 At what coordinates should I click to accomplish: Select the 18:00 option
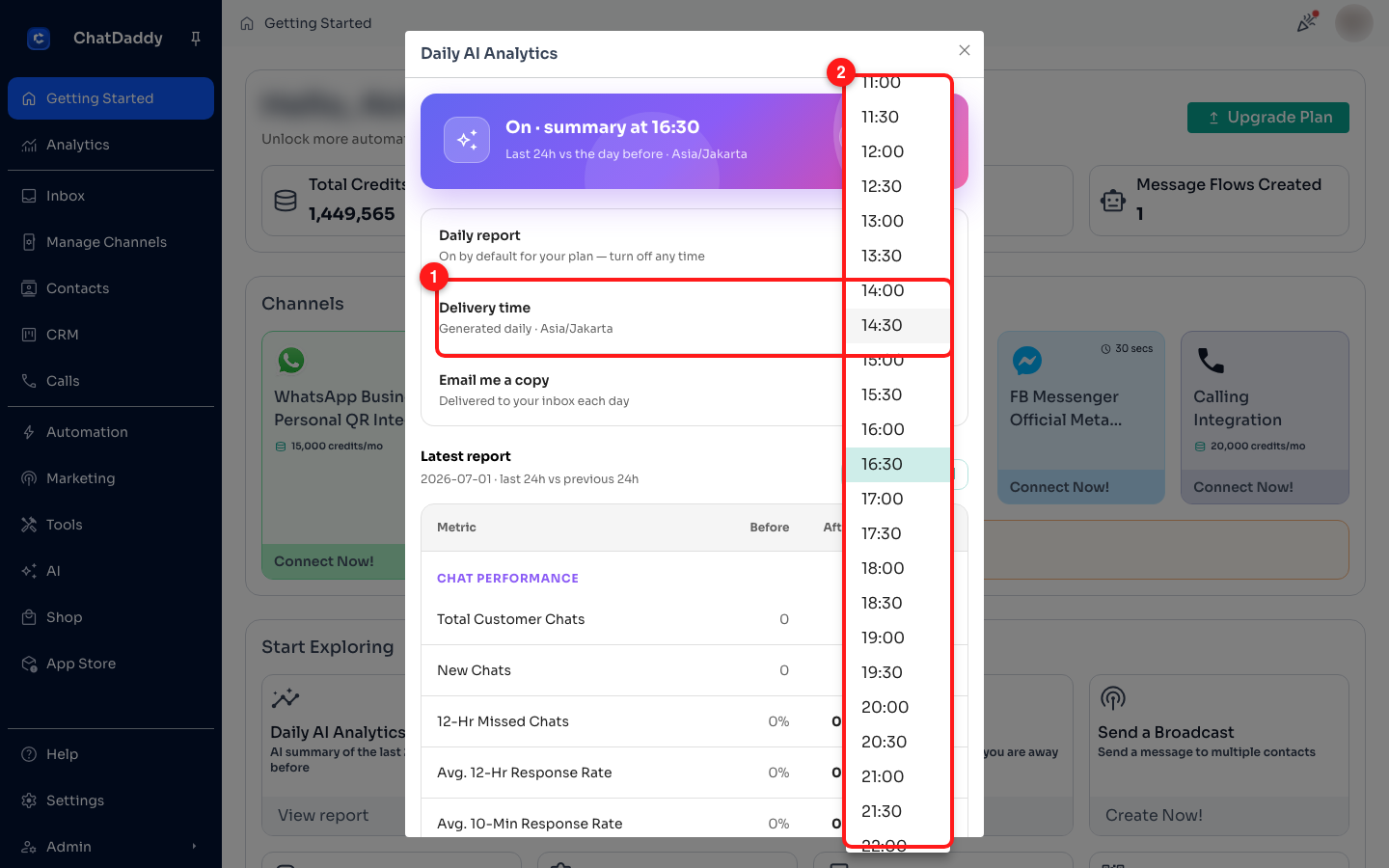click(898, 568)
